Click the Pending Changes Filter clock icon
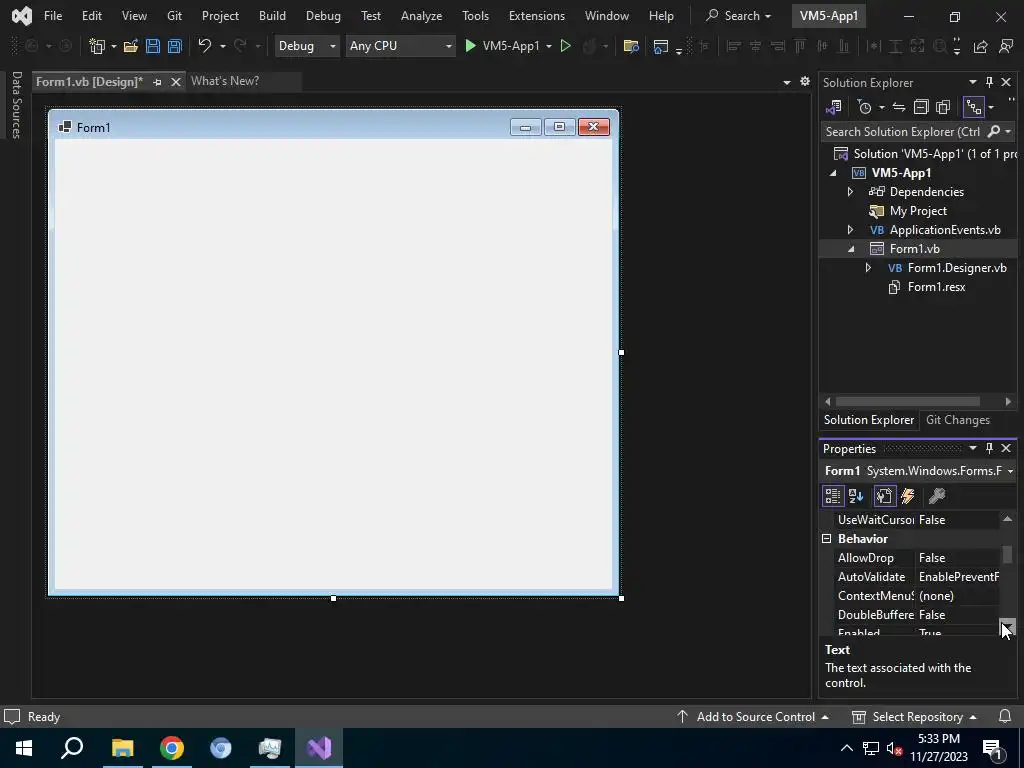The image size is (1024, 768). point(865,107)
